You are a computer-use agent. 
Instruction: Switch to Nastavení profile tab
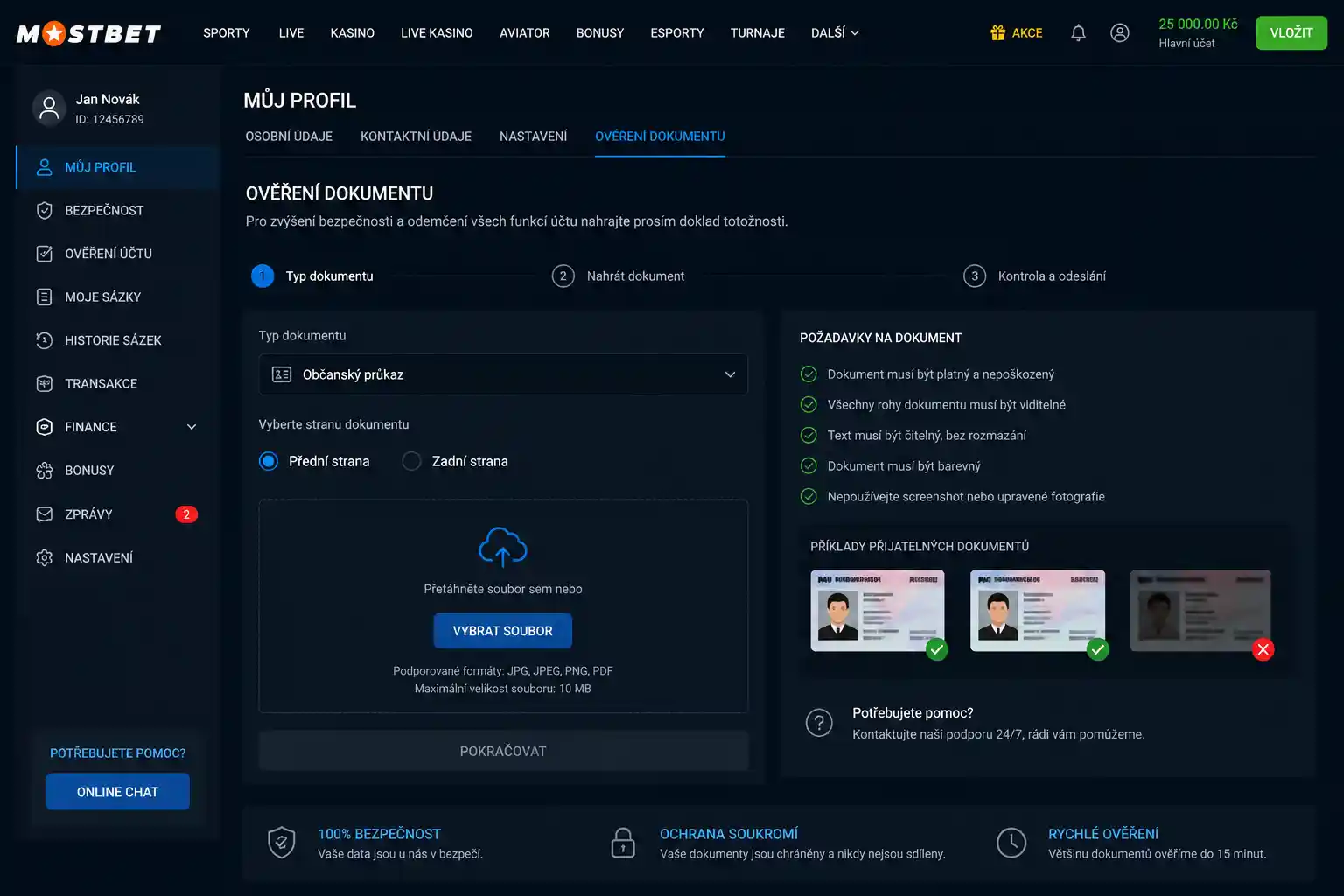[x=534, y=136]
